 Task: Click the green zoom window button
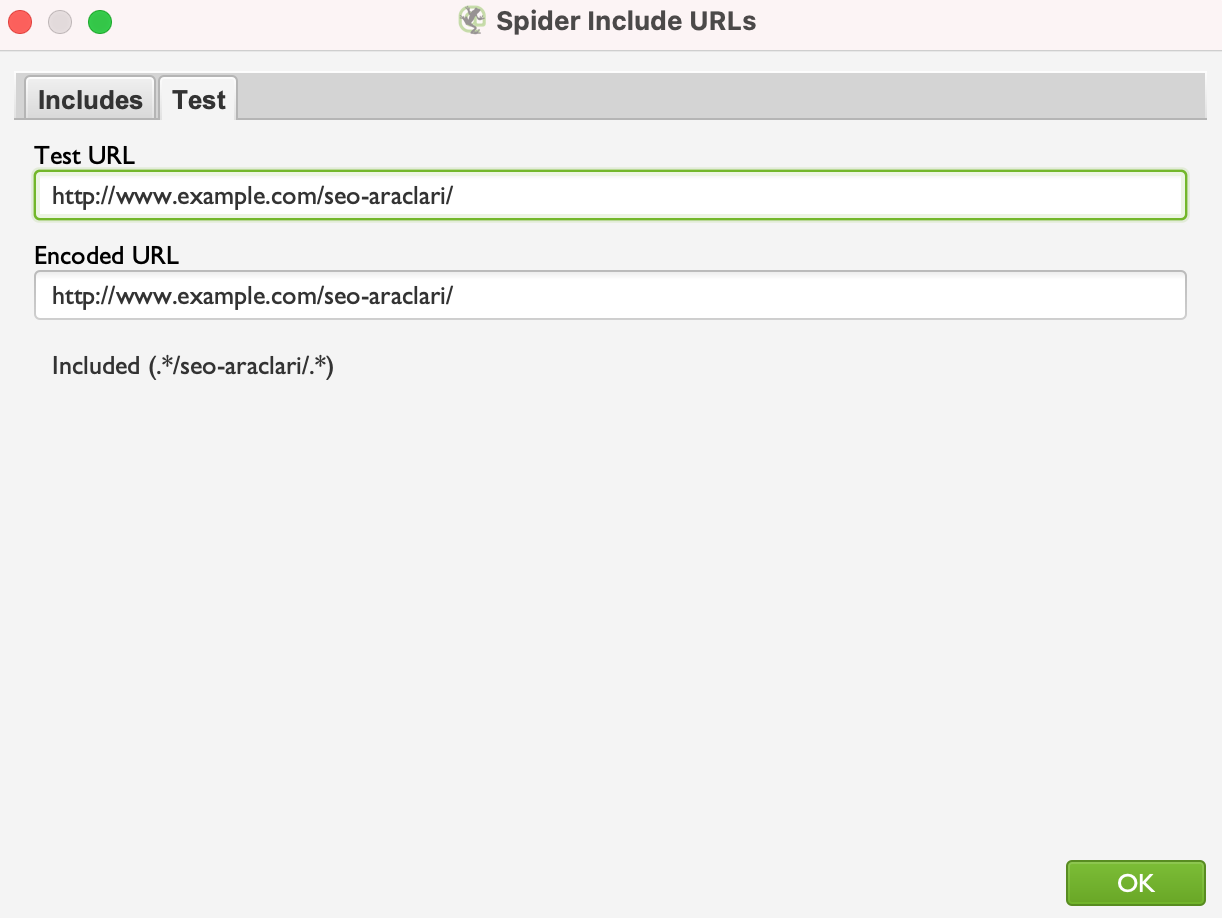pos(100,22)
